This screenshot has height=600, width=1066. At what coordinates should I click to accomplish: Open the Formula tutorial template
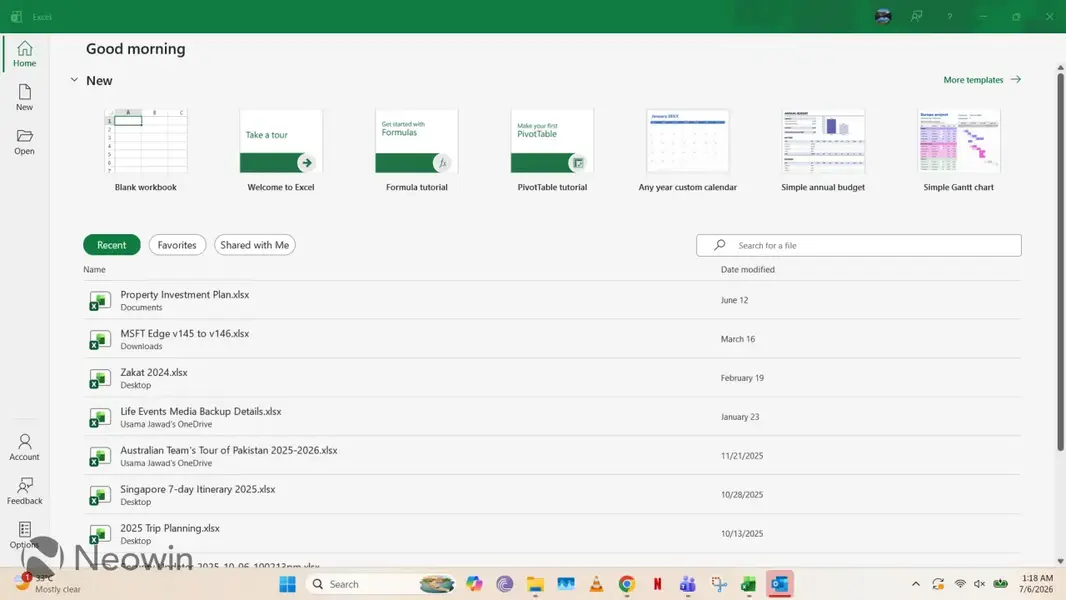[x=417, y=150]
